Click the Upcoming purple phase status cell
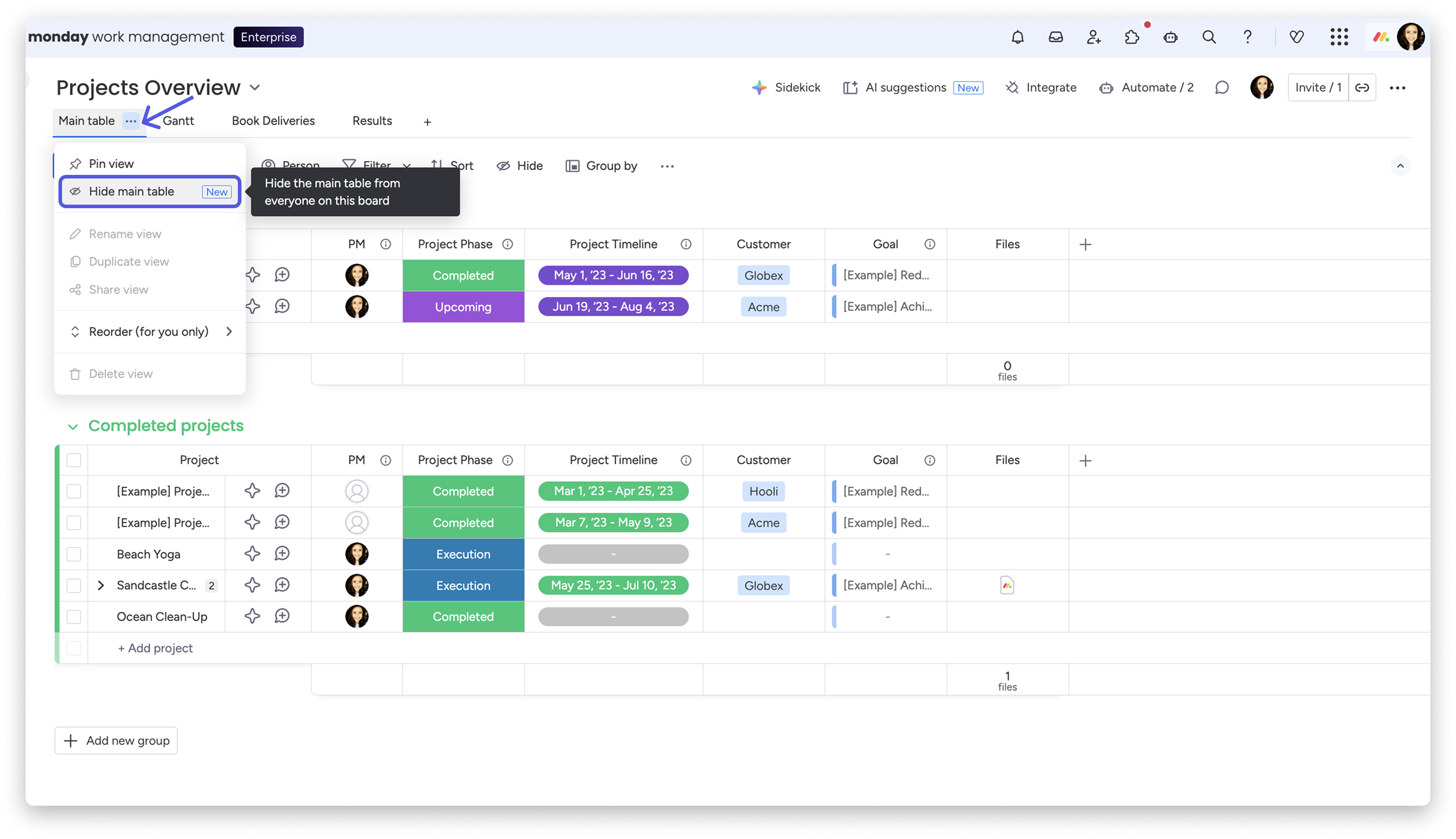 click(x=463, y=307)
